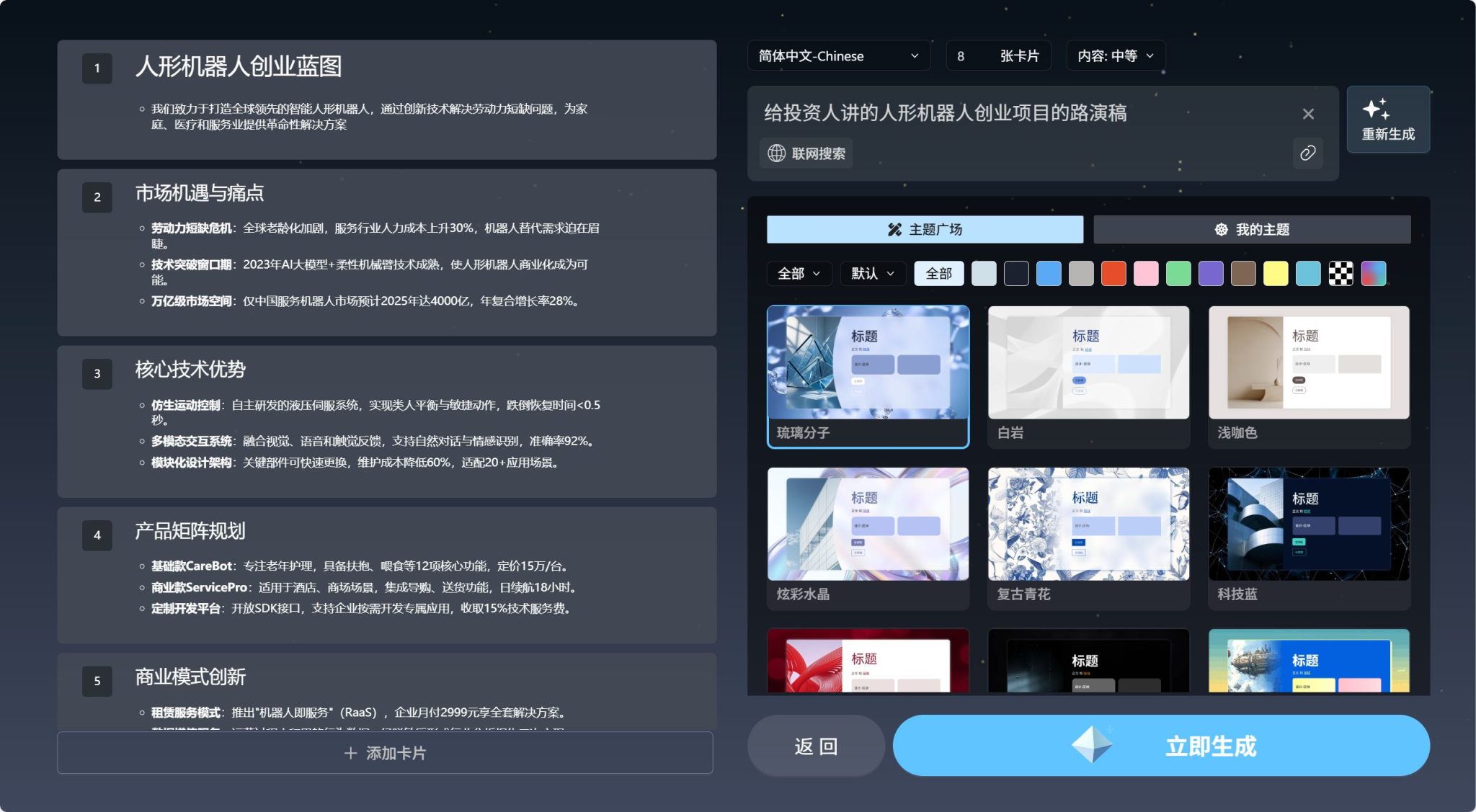Select the 全部 color filter chip
Viewport: 1476px width, 812px height.
pos(938,273)
